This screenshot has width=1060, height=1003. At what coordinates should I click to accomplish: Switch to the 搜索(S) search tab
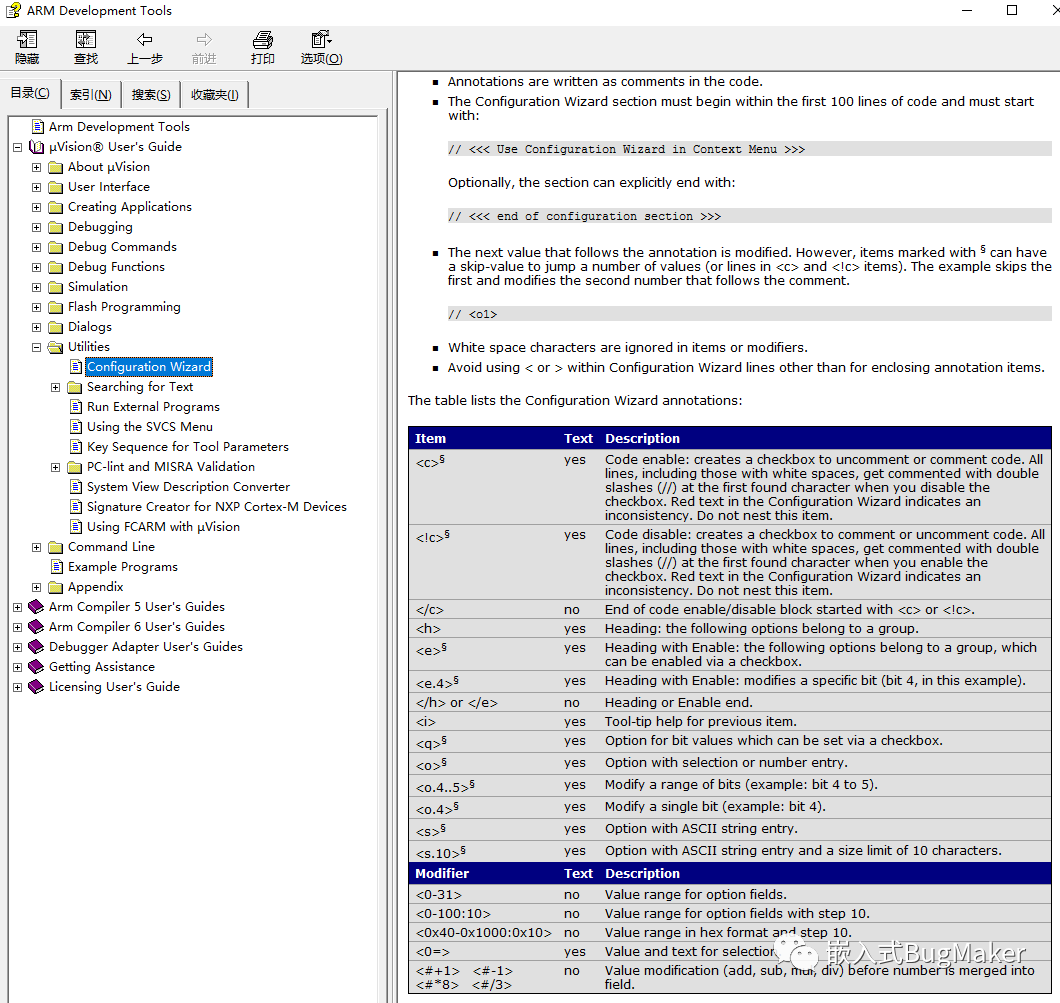[151, 95]
